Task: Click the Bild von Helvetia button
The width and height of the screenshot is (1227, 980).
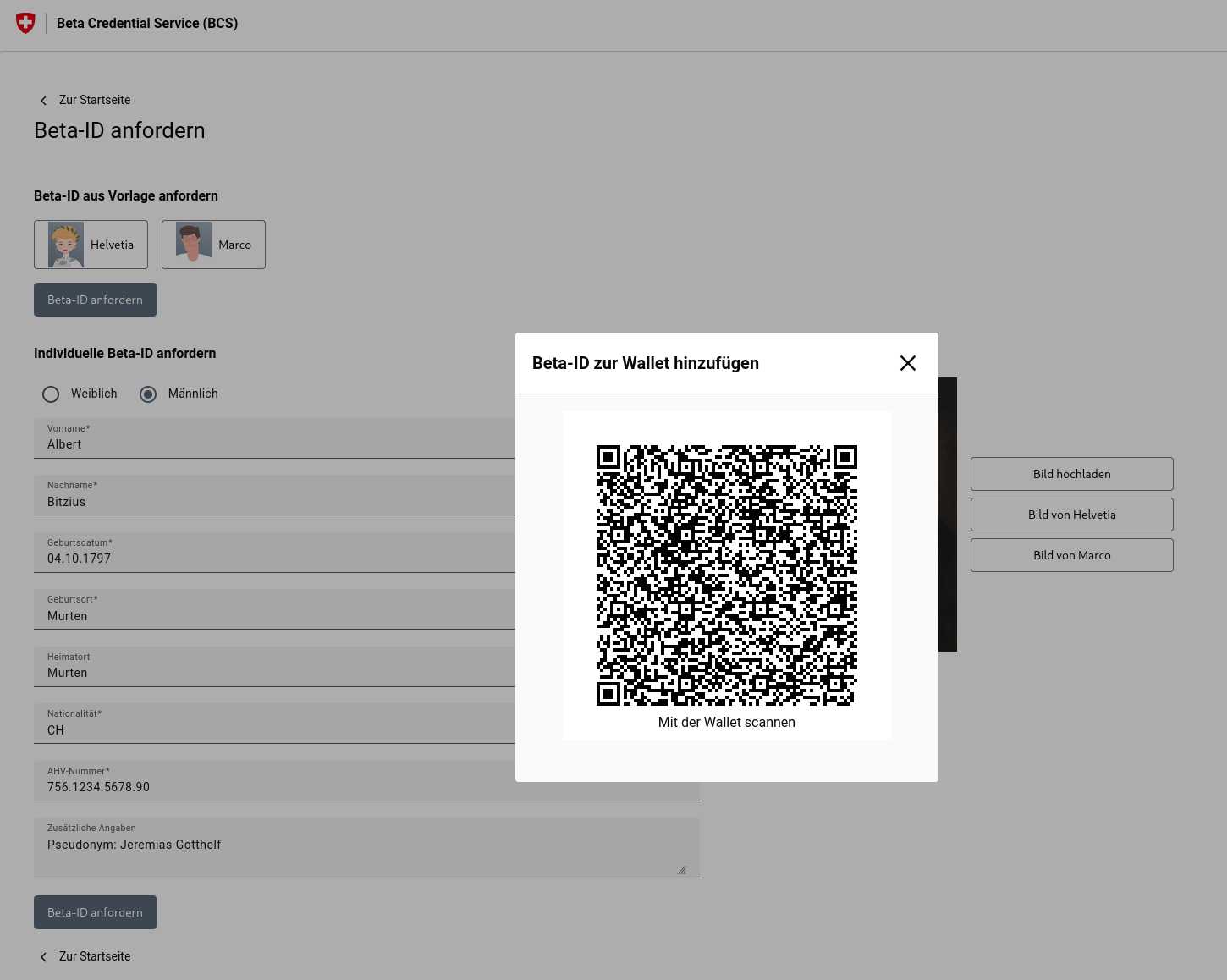Action: (x=1072, y=515)
